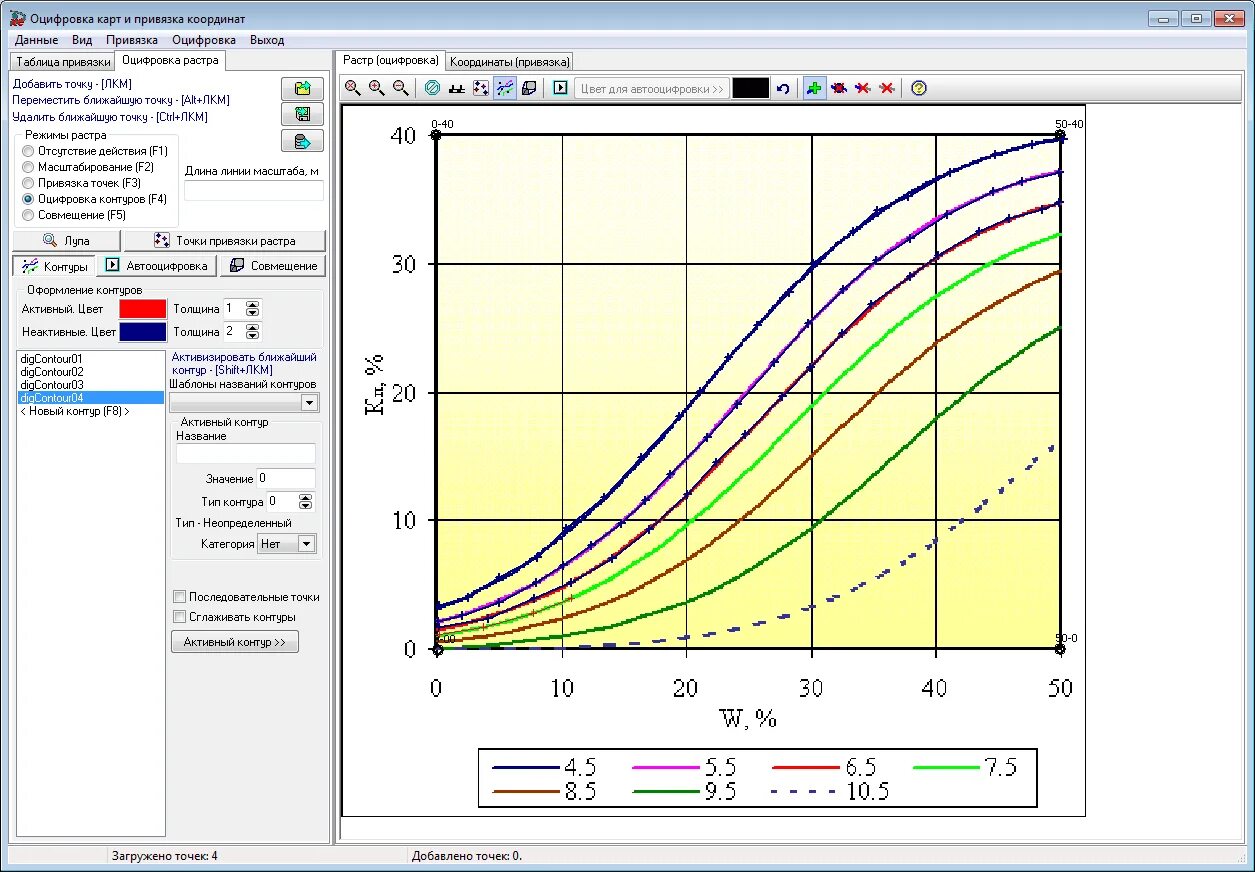Click the autodigitizing play toolbar icon
This screenshot has width=1255, height=872.
[560, 88]
